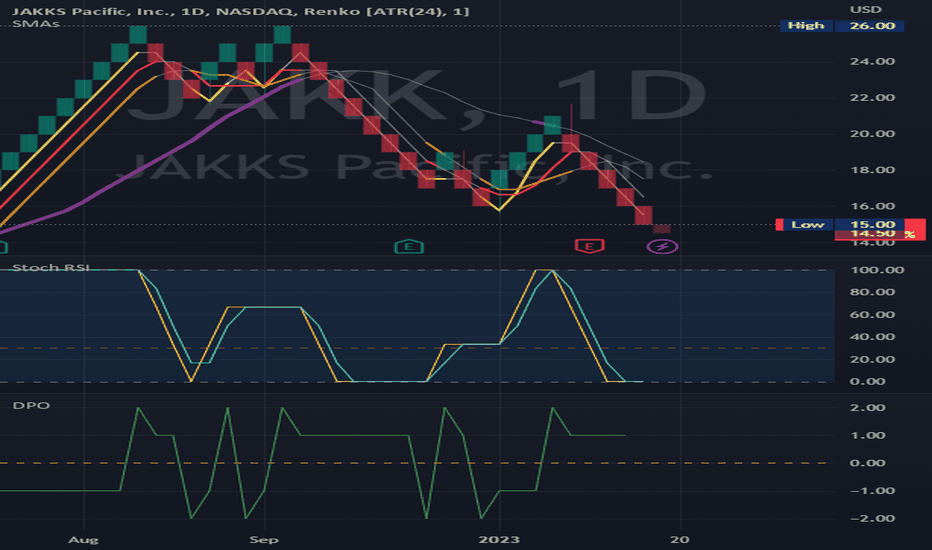
Task: Click the 20 date label on time axis
Action: (x=680, y=540)
